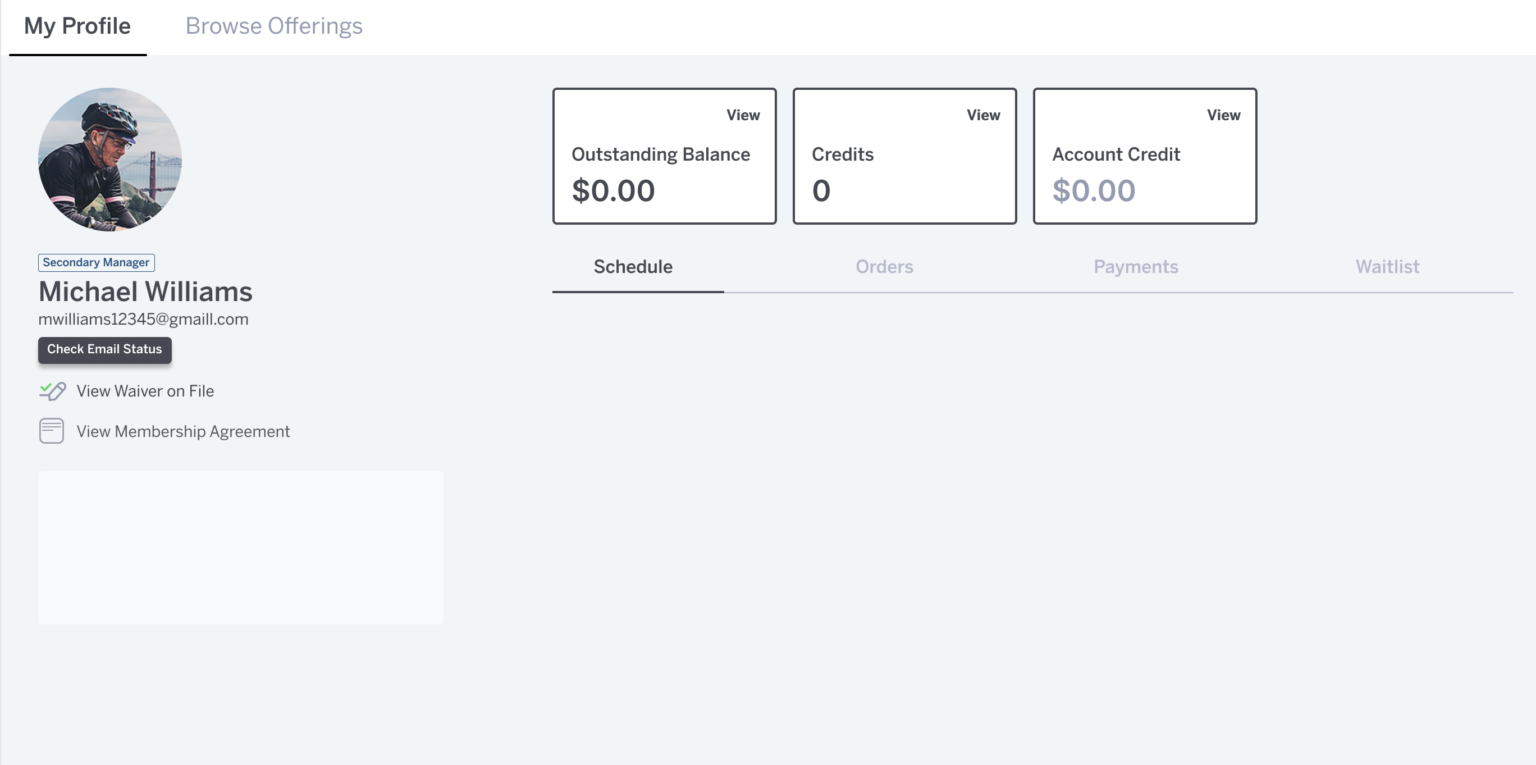1536x765 pixels.
Task: View the Outstanding Balance details
Action: pos(742,115)
